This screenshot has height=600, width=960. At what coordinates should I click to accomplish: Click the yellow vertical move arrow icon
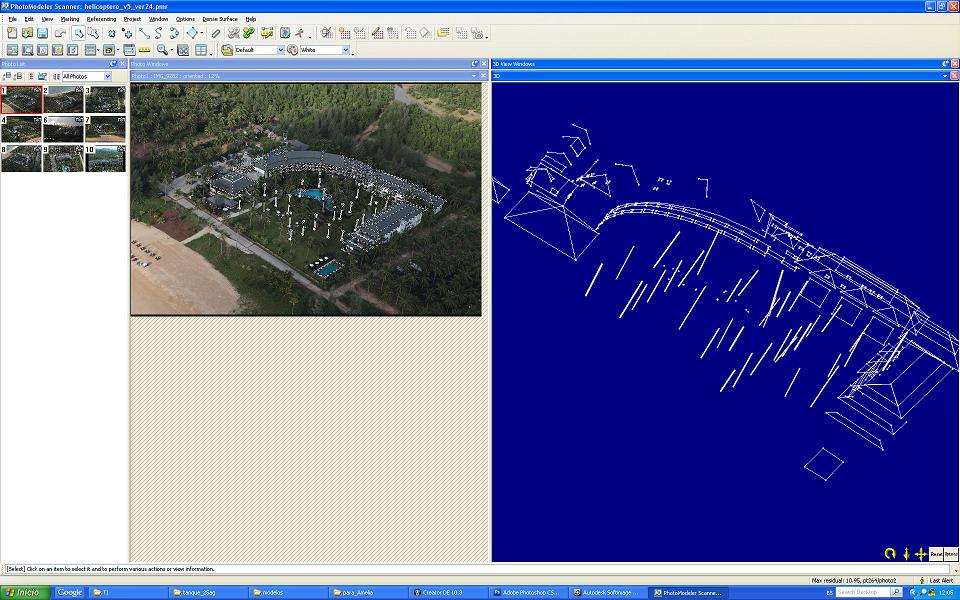click(906, 553)
